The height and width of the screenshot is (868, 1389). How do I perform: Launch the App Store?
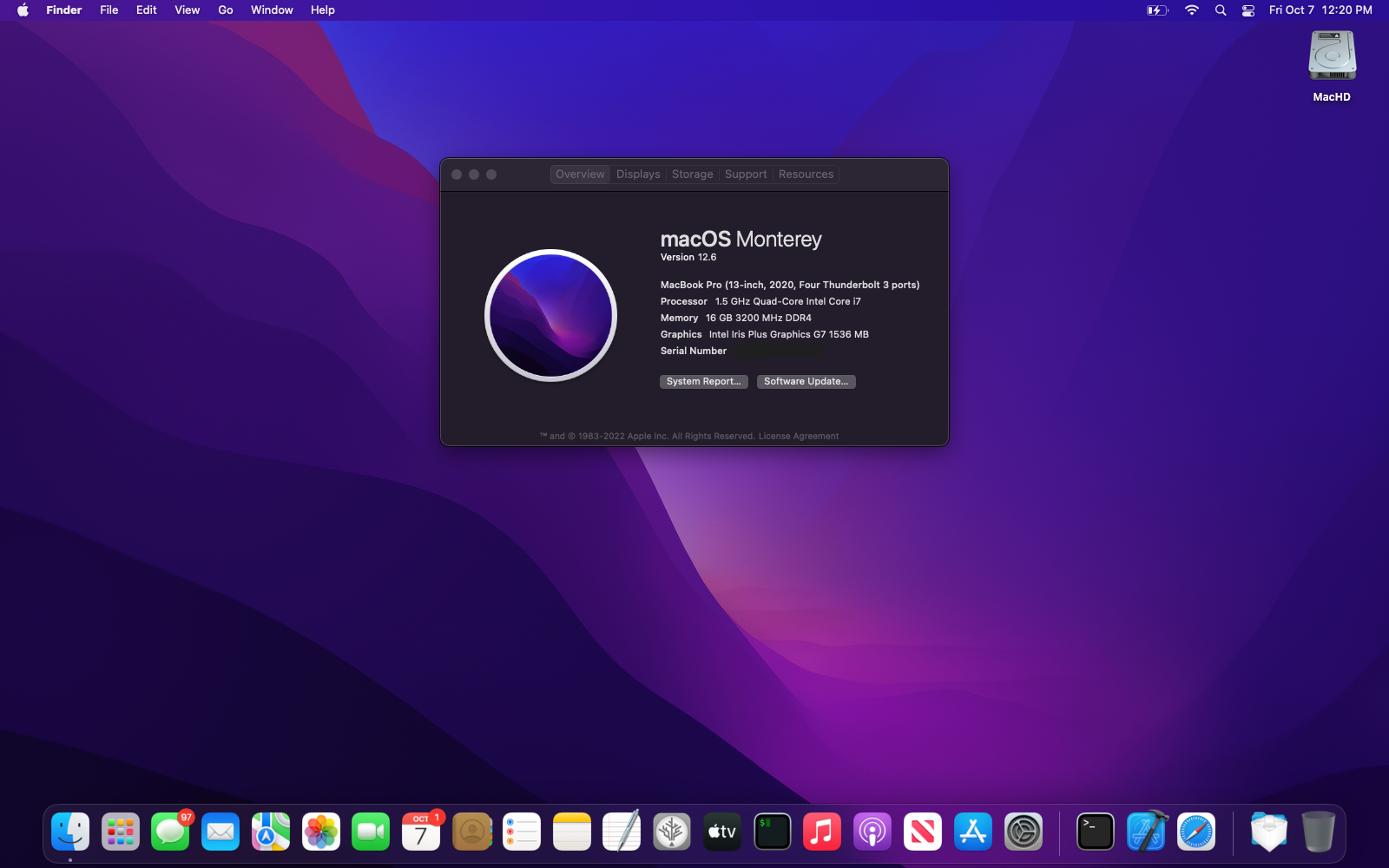tap(972, 832)
